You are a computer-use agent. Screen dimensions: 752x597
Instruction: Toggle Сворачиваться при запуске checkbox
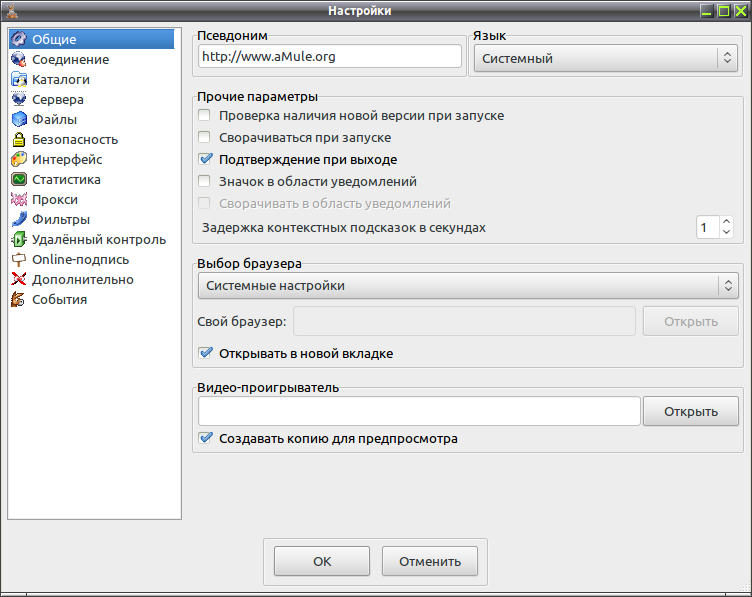(x=204, y=137)
